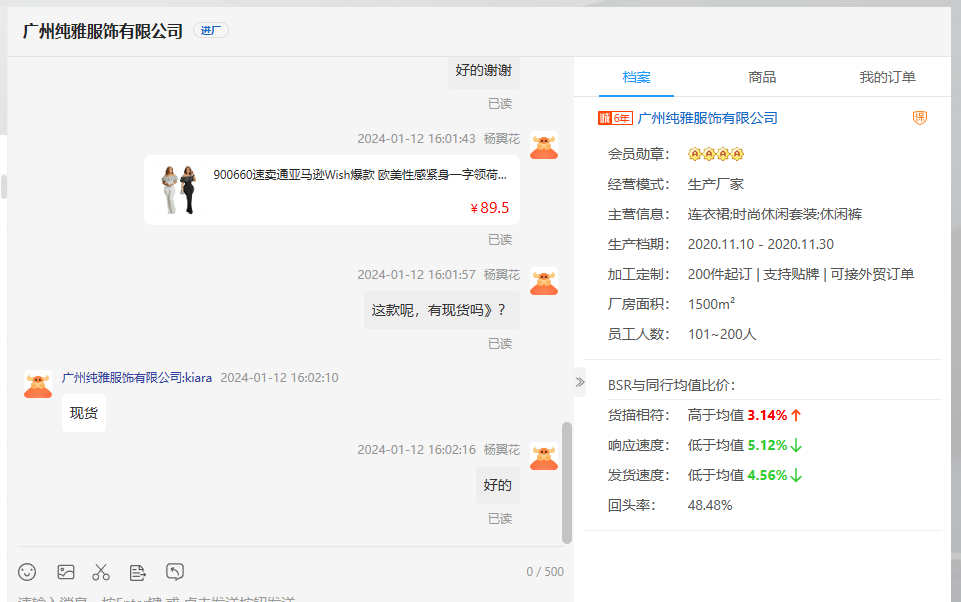Open the emoji picker in chat toolbar
Viewport: 961px width, 602px height.
(x=27, y=572)
